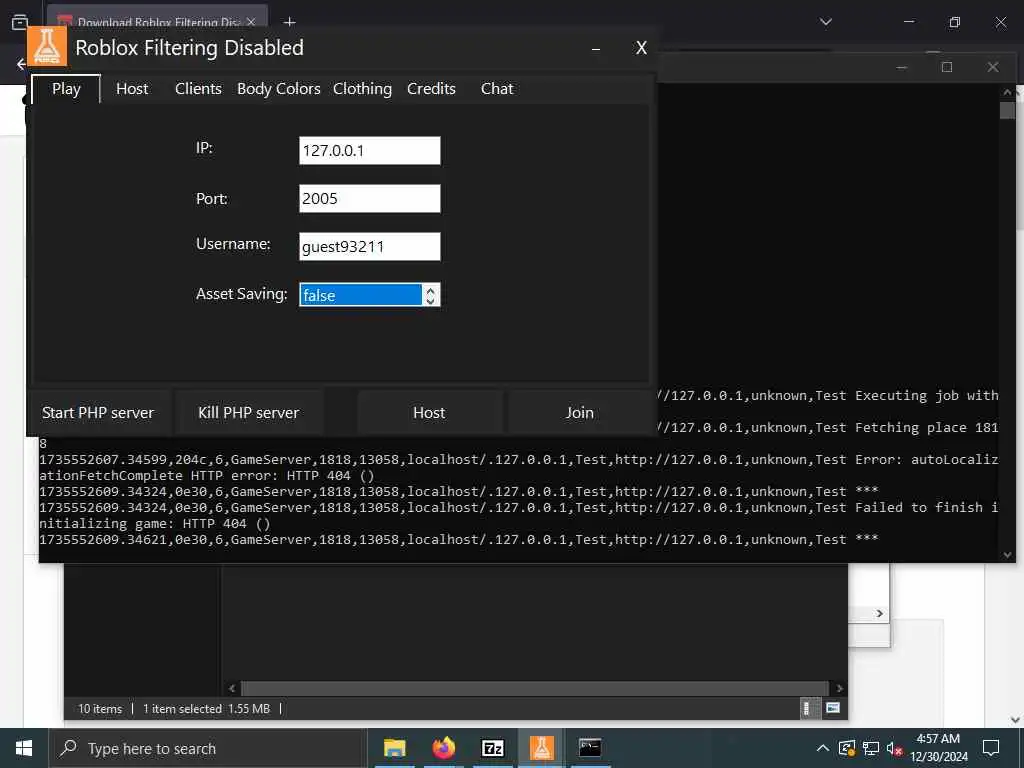The image size is (1024, 768).
Task: Switch to the Play tab
Action: pyautogui.click(x=66, y=89)
